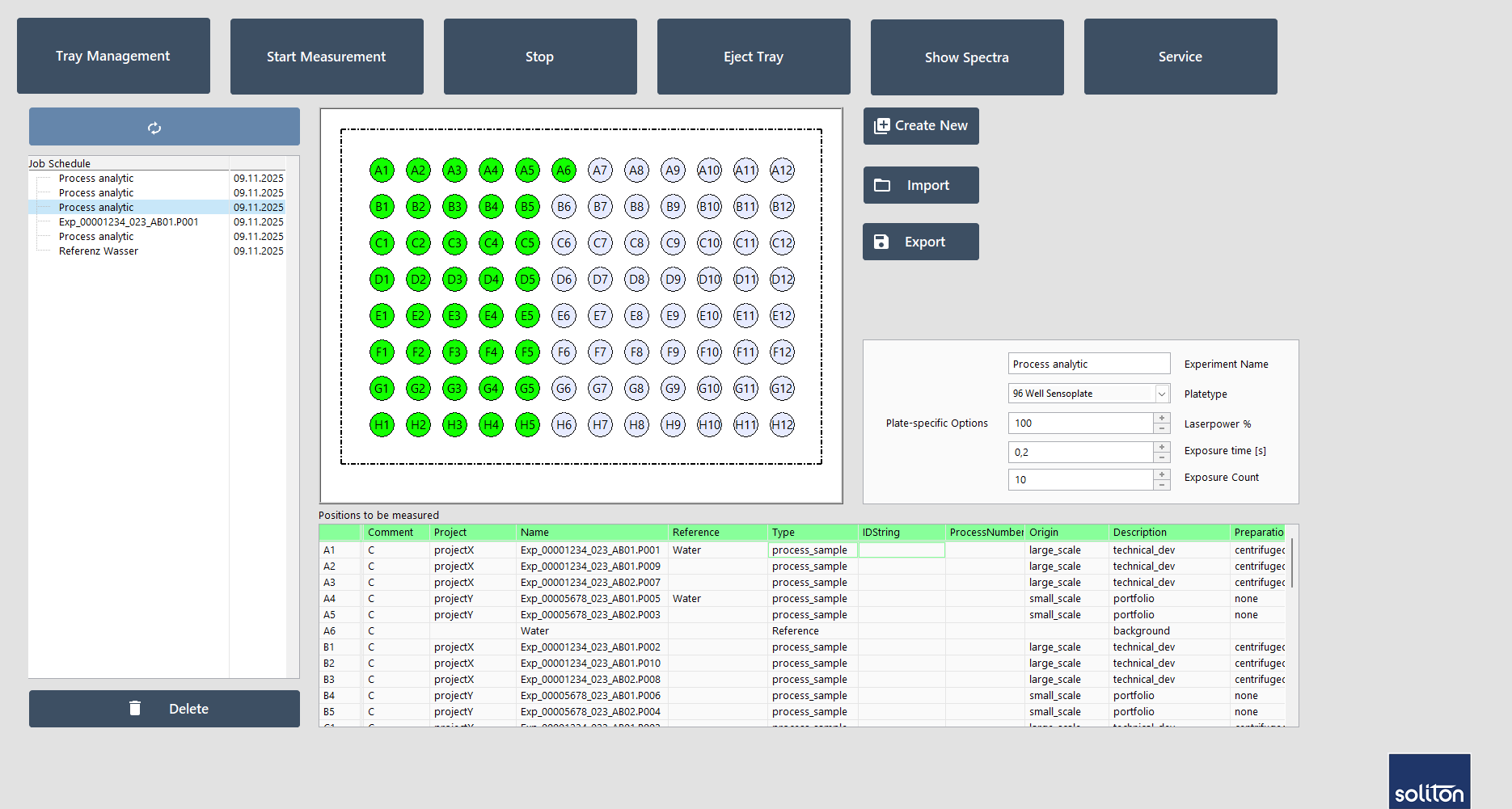Image resolution: width=1512 pixels, height=809 pixels.
Task: Decrease Exposure Count with down arrow
Action: [1162, 485]
